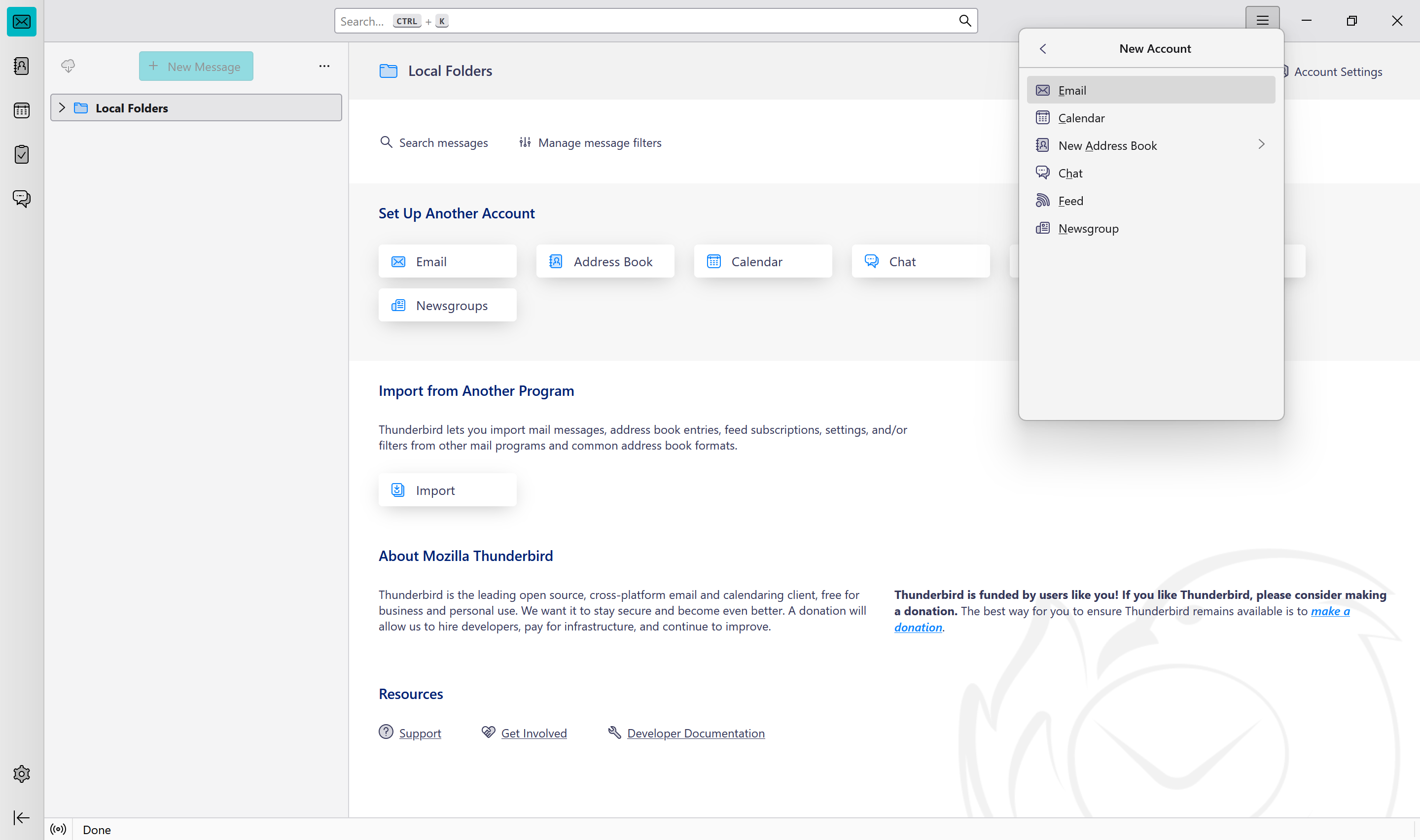This screenshot has height=840, width=1420.
Task: Click the make a donation link
Action: [x=1330, y=611]
